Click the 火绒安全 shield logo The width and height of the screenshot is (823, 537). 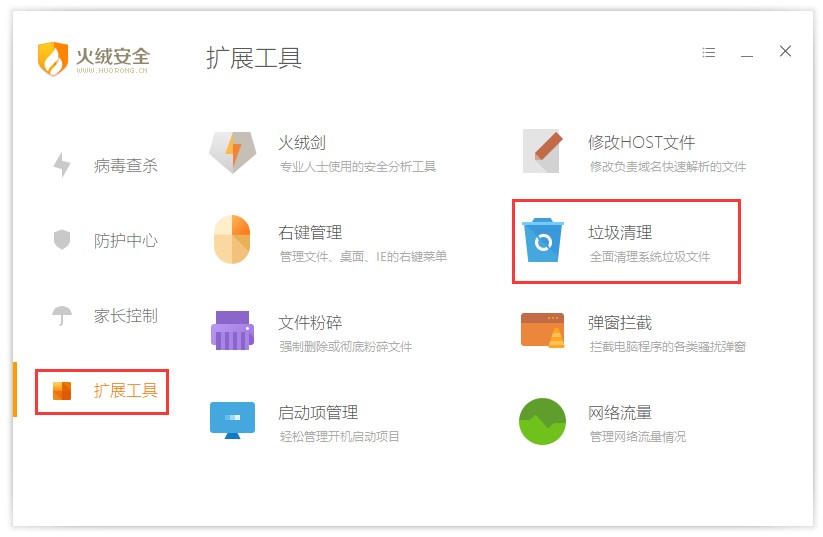coord(53,59)
